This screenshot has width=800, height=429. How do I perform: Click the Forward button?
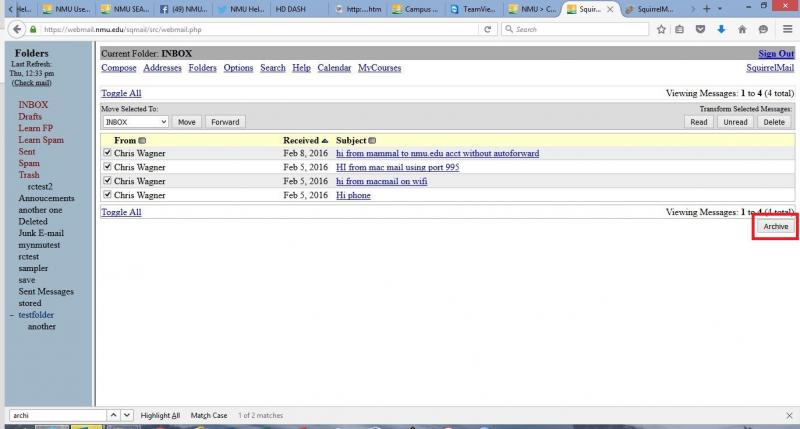(x=225, y=122)
